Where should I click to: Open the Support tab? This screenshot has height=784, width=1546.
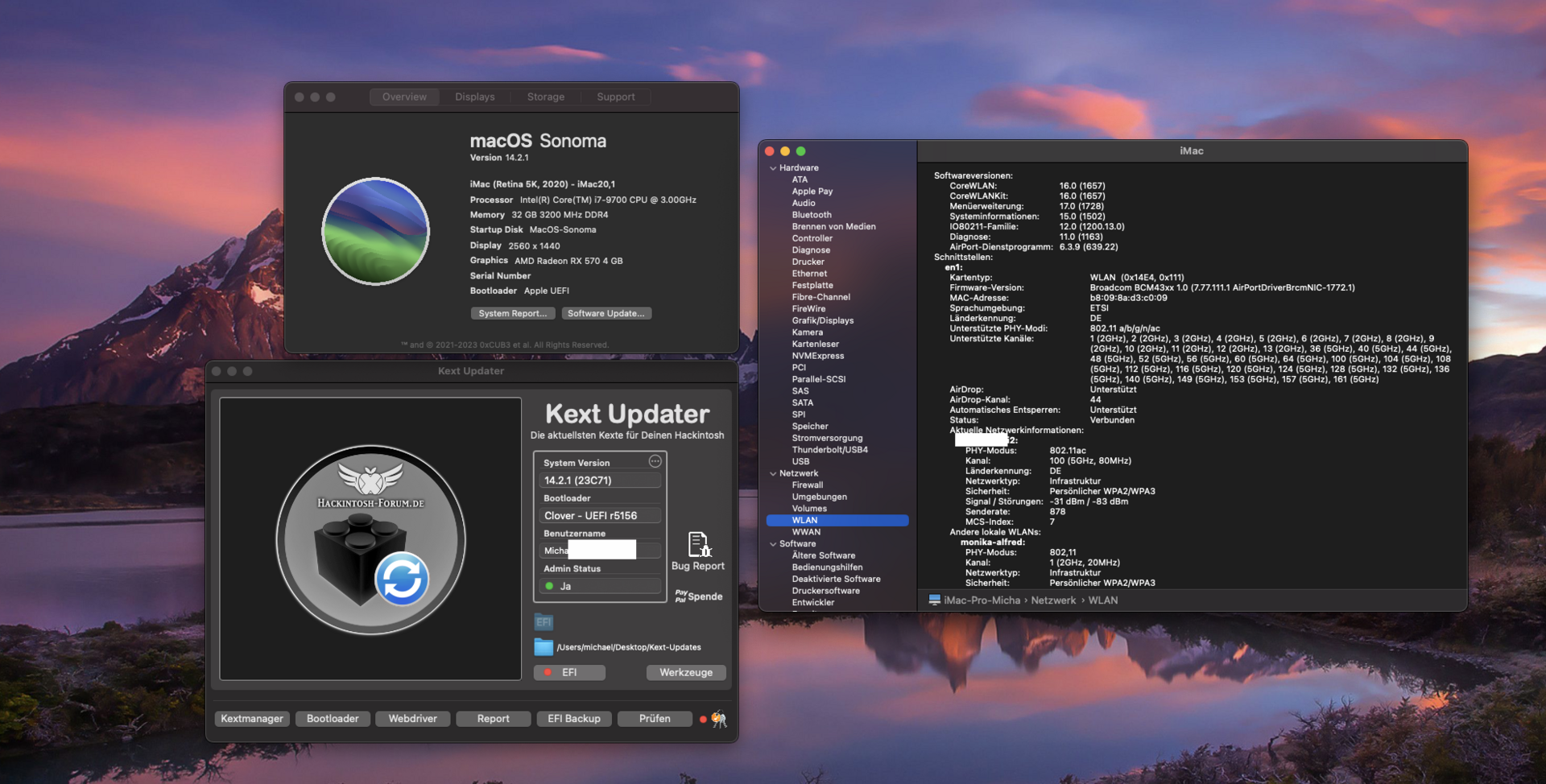tap(616, 97)
